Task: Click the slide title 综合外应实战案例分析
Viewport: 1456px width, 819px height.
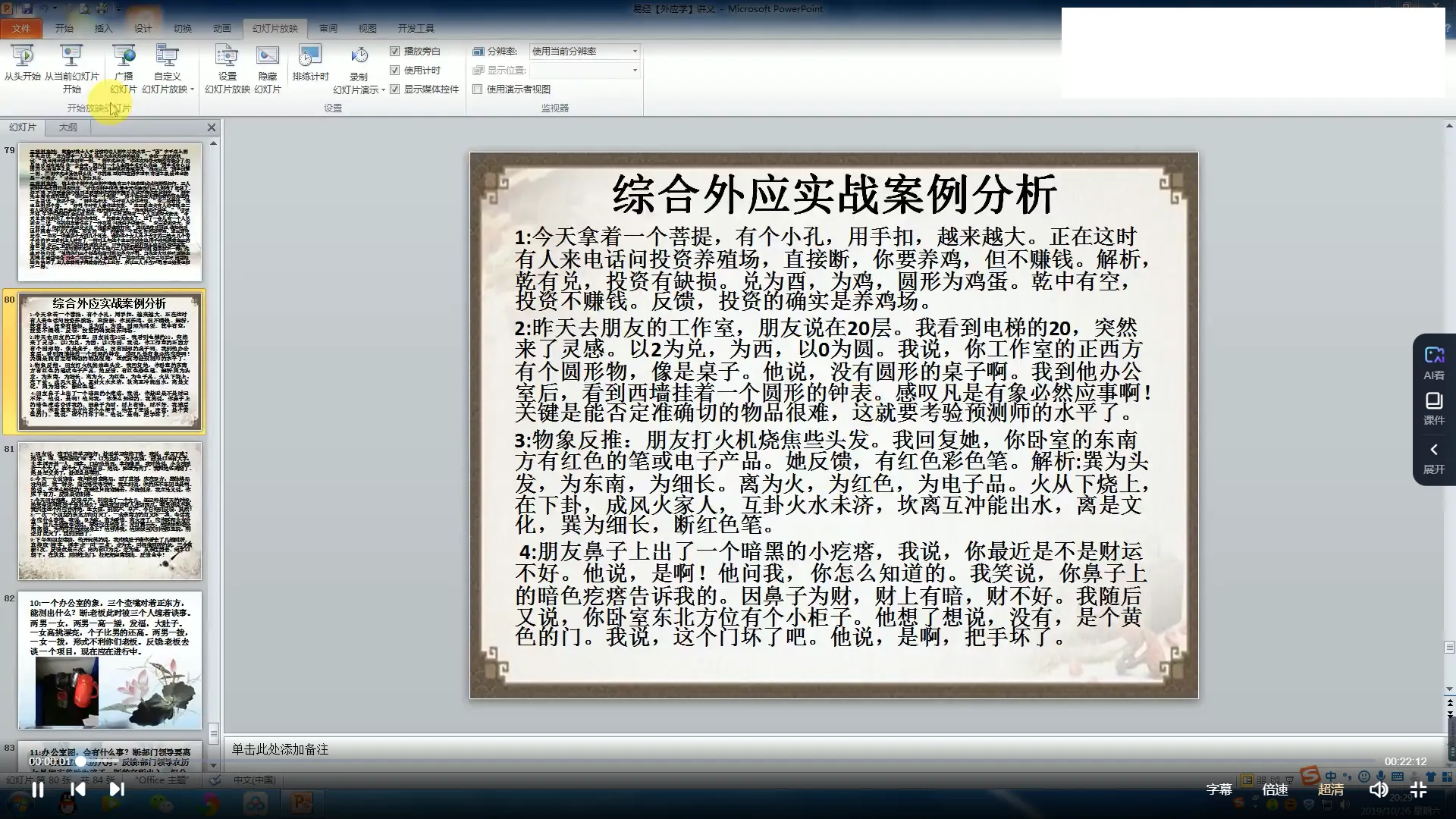Action: pyautogui.click(x=834, y=195)
